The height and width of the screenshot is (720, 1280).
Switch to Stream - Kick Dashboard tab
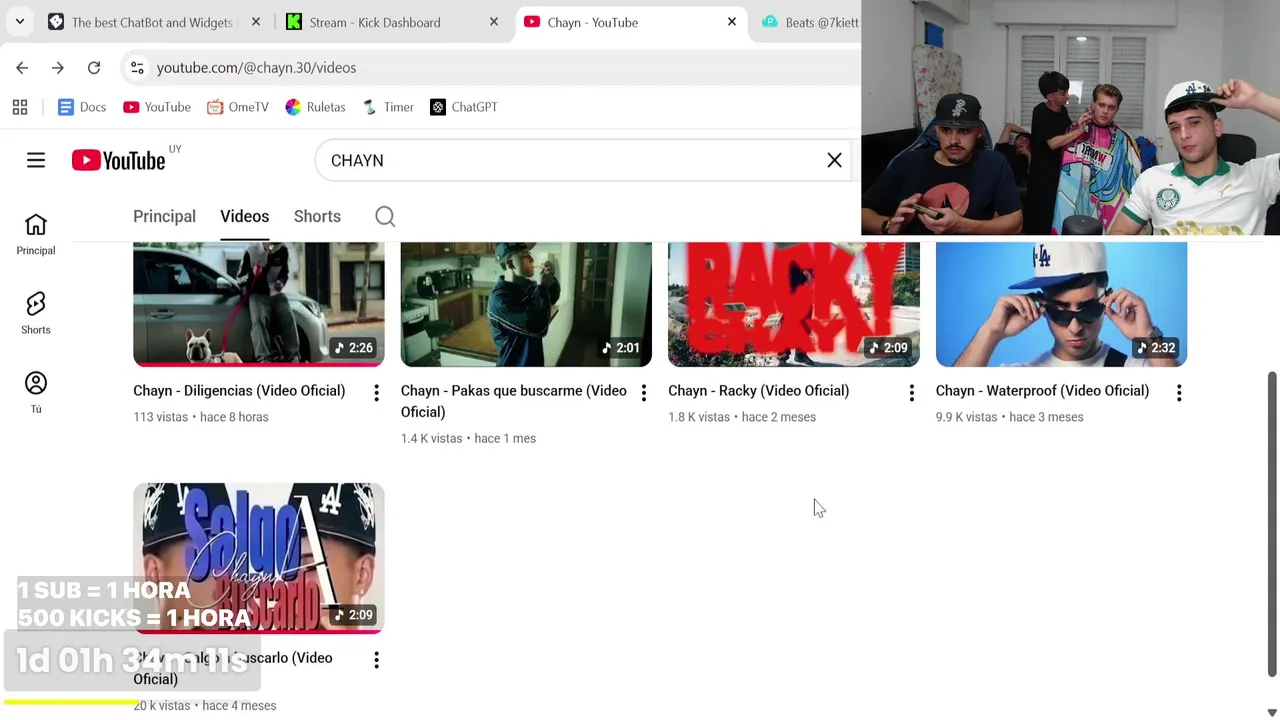point(375,22)
